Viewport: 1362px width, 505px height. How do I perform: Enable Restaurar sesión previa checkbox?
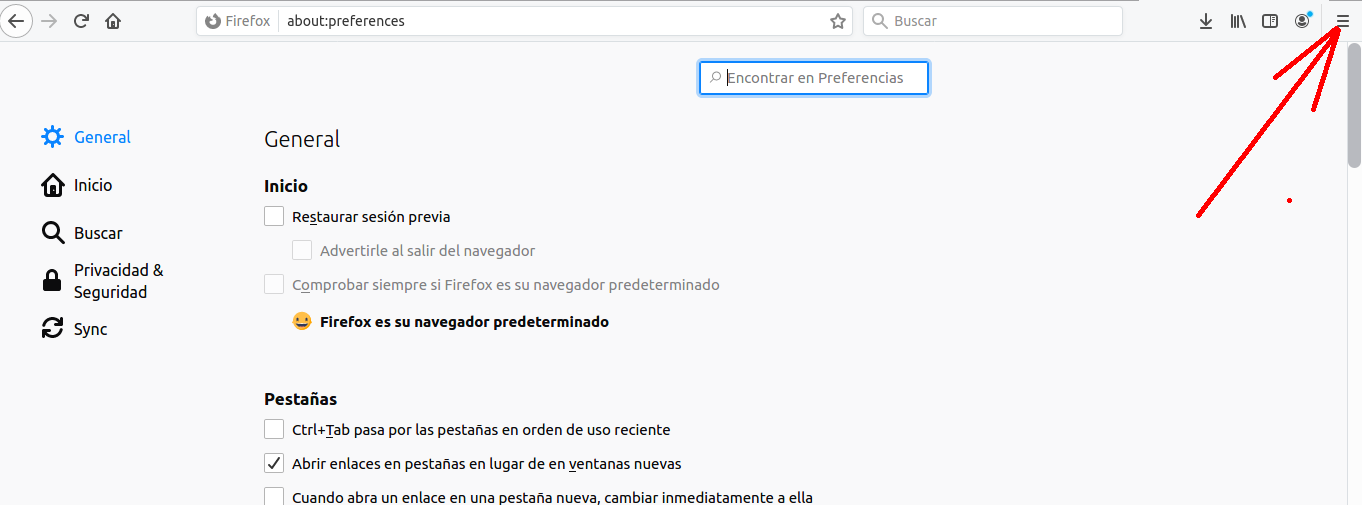(274, 216)
